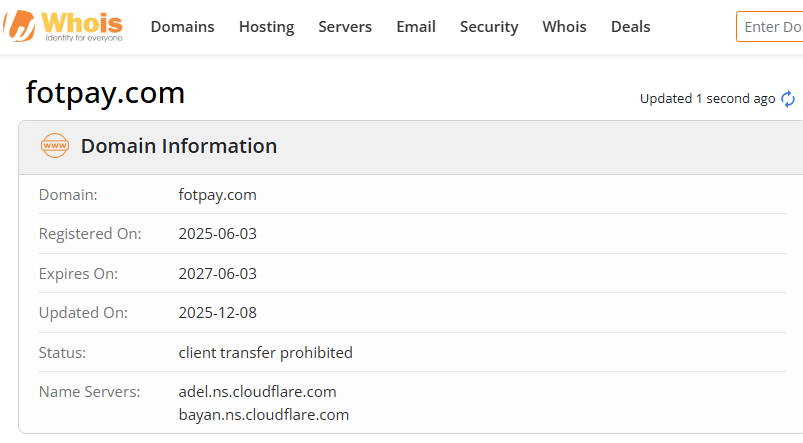The height and width of the screenshot is (443, 803).
Task: Go to the Deals menu item
Action: click(630, 27)
